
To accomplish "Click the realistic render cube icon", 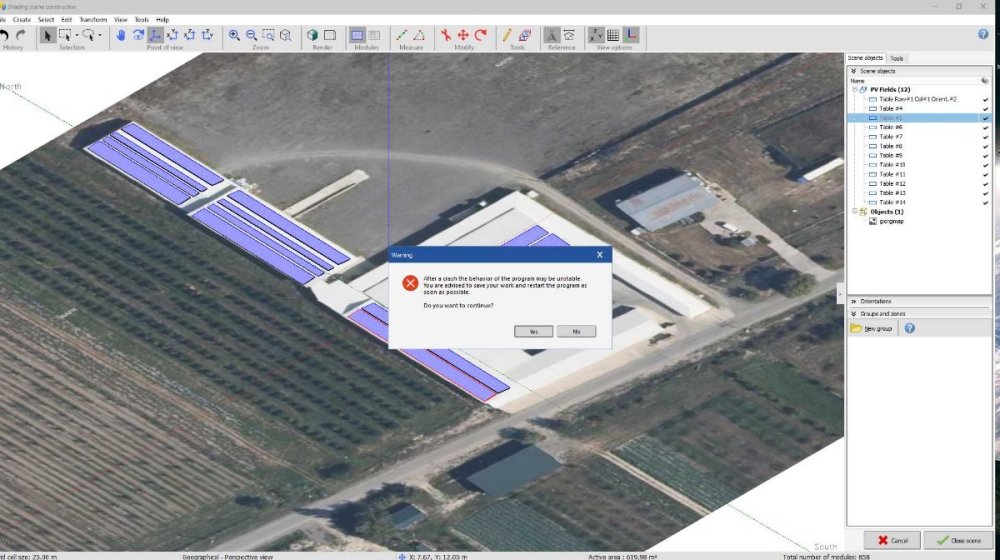I will 313,35.
